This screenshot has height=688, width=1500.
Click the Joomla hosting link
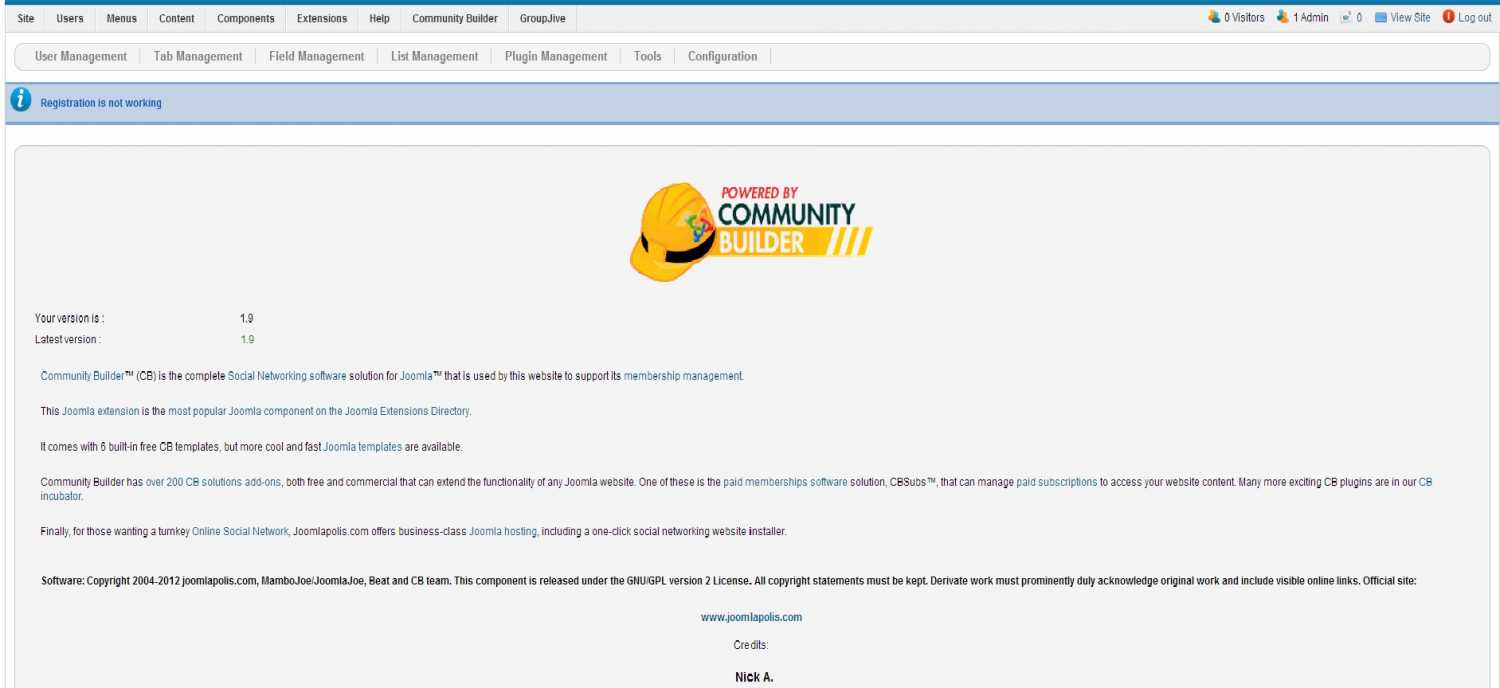click(503, 531)
